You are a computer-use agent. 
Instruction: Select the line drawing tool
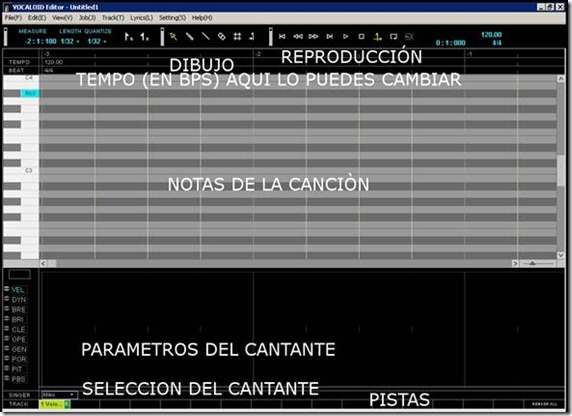(205, 36)
